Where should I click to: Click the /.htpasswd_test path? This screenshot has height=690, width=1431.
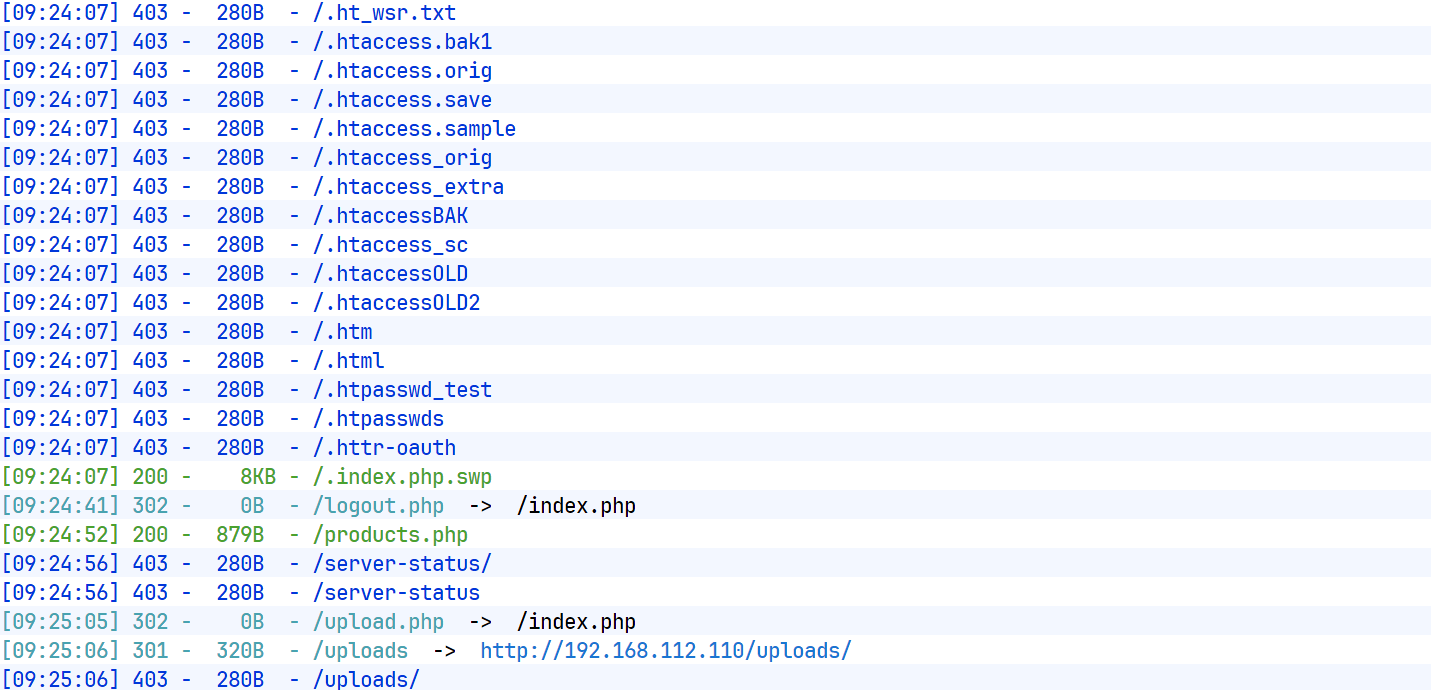click(x=402, y=390)
